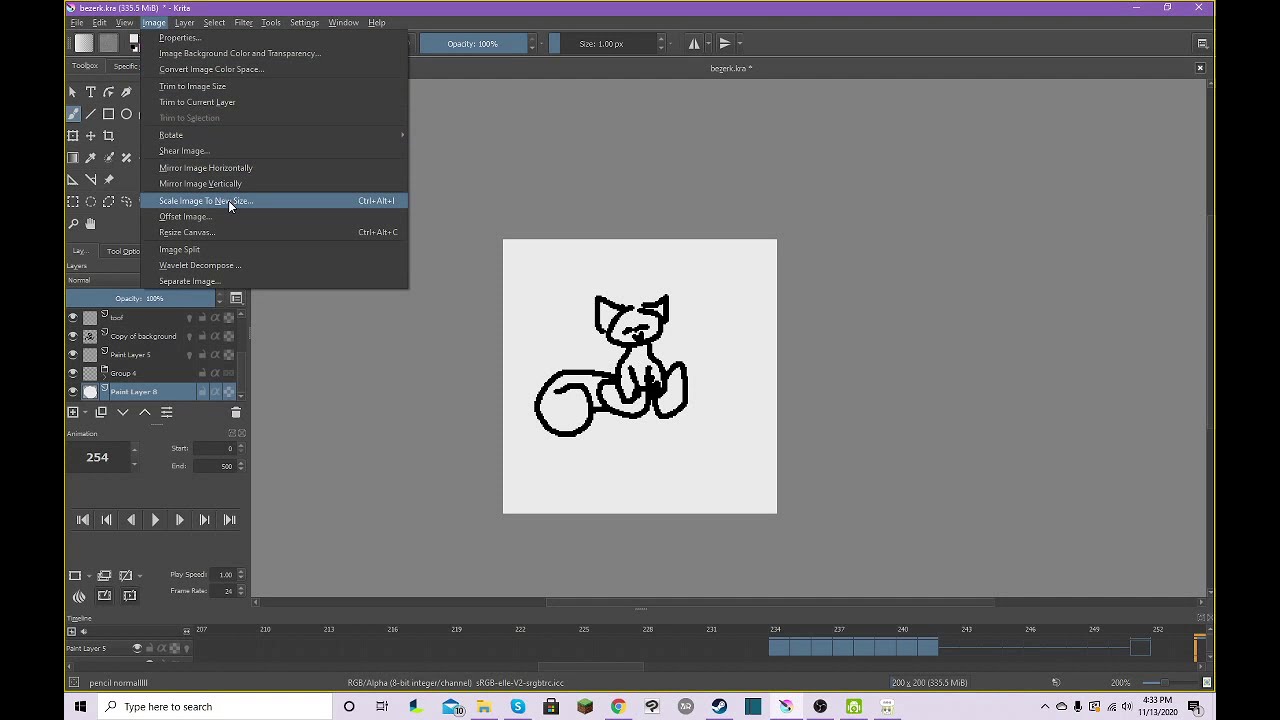Switch to the Tool Options tab
Image resolution: width=1280 pixels, height=720 pixels.
[123, 251]
